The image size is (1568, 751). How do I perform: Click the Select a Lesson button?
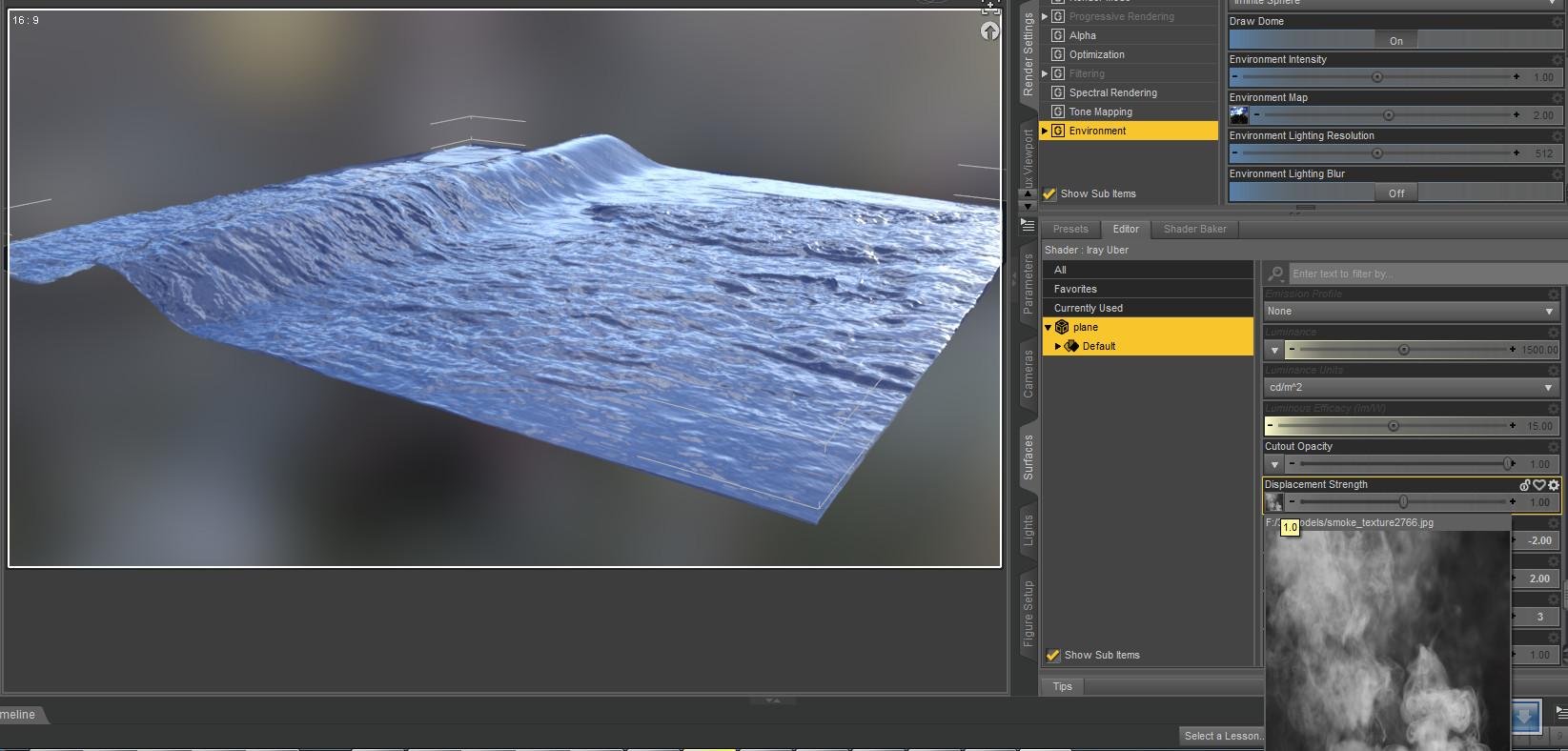(1223, 736)
